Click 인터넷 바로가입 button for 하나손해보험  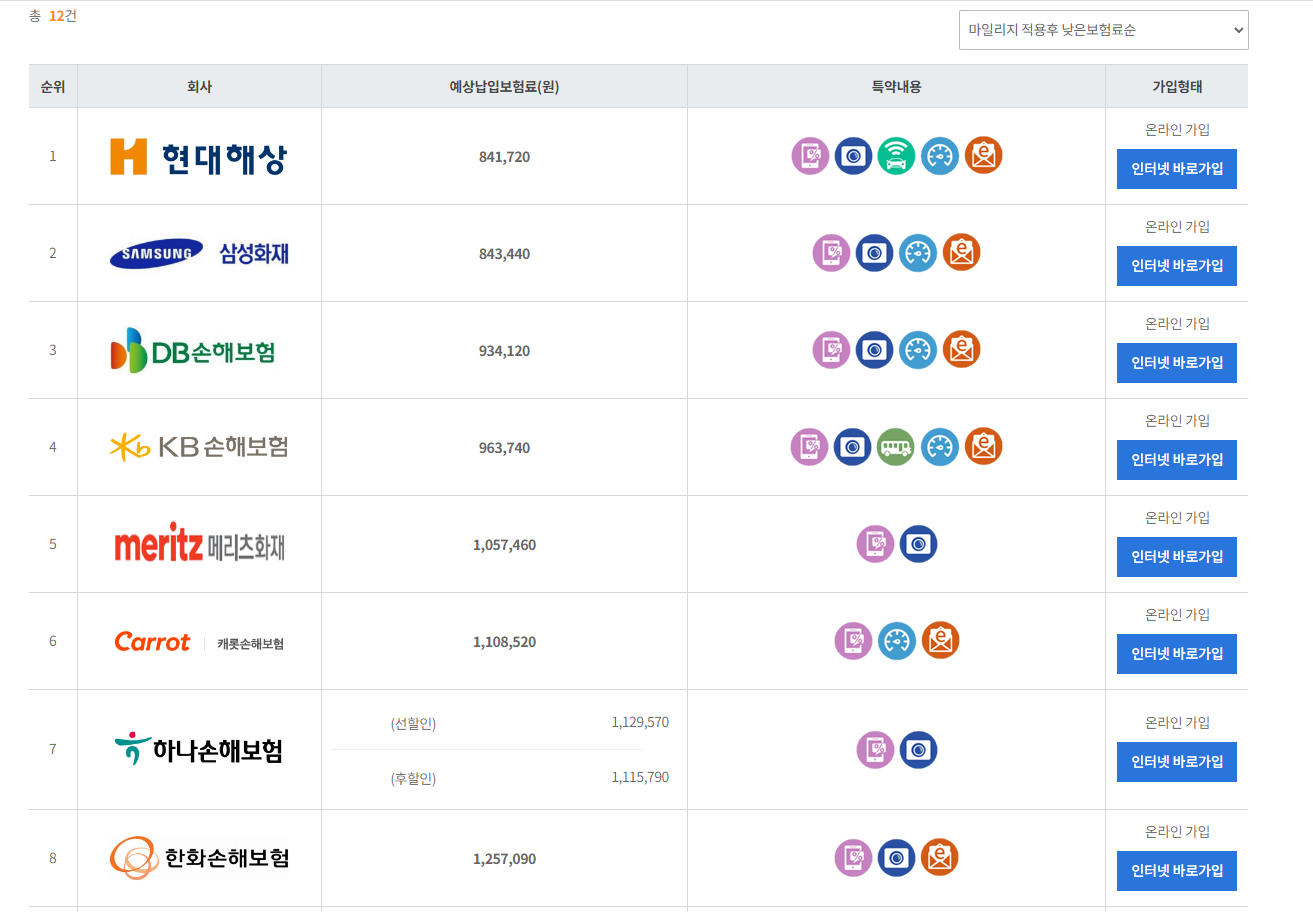pyautogui.click(x=1177, y=762)
